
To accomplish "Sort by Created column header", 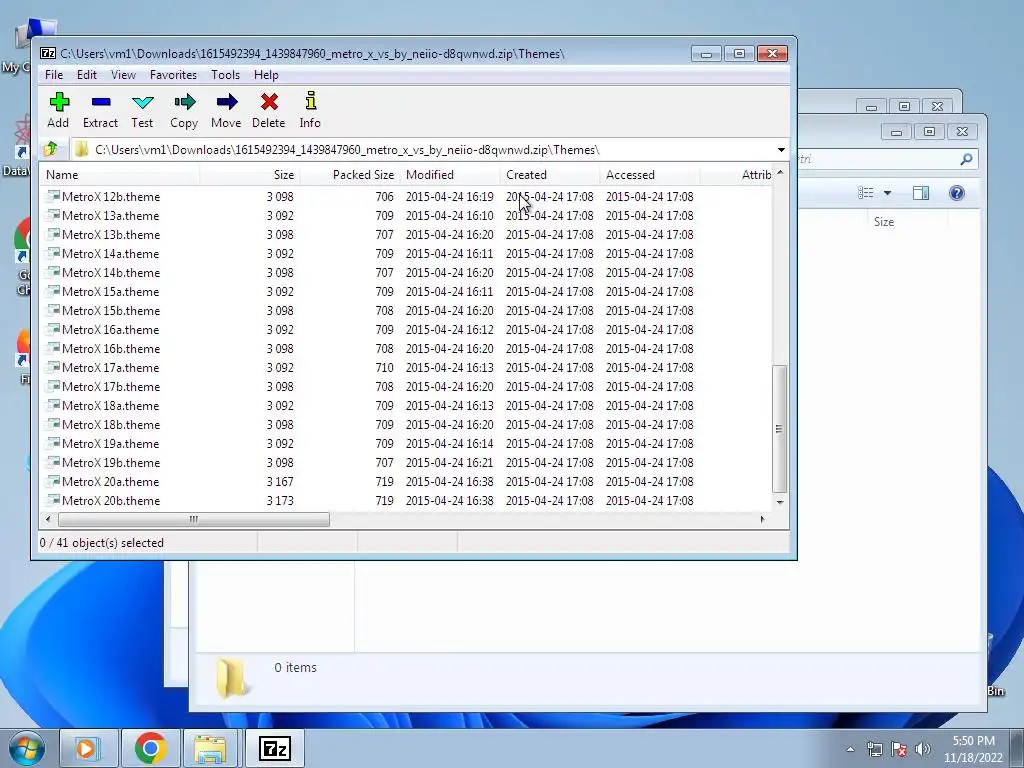I will (x=550, y=174).
